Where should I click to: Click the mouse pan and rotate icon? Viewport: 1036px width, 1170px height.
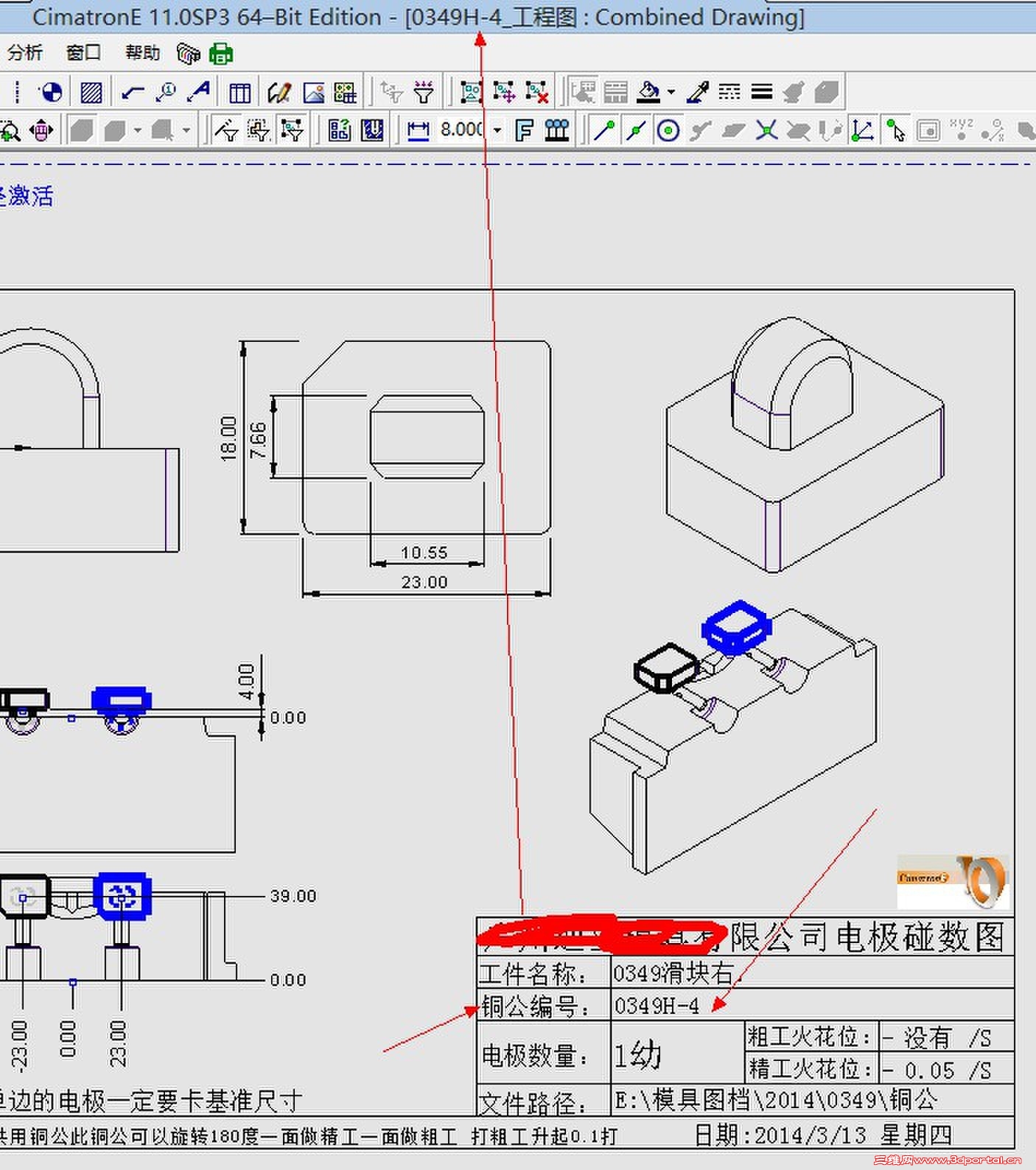[x=42, y=131]
